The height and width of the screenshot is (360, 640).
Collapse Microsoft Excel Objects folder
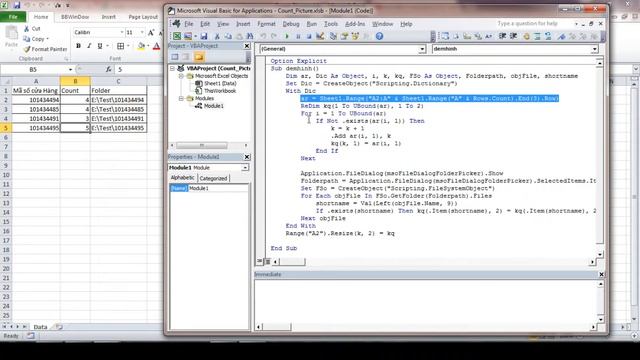click(x=181, y=76)
